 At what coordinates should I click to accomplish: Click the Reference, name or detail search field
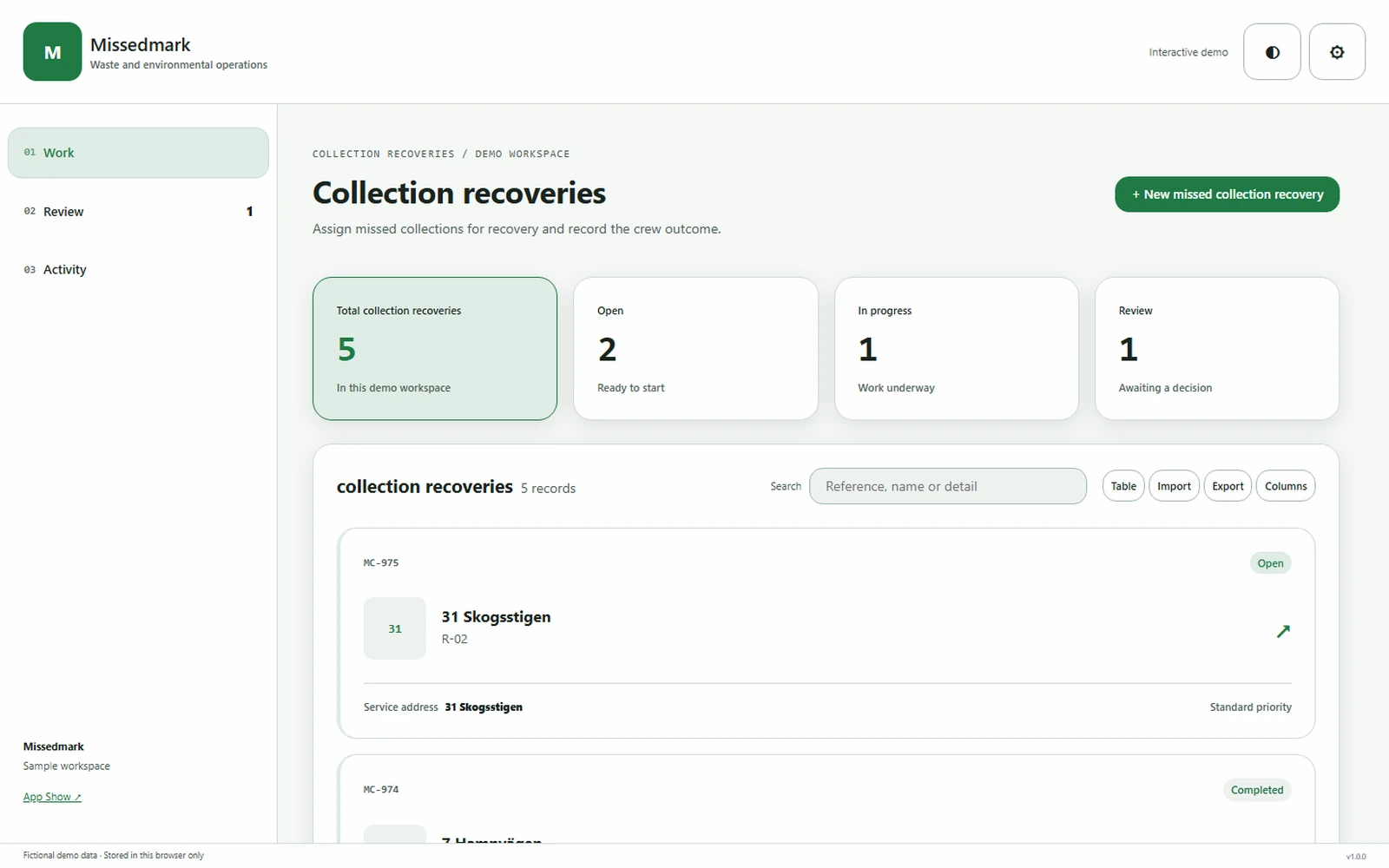pos(948,486)
